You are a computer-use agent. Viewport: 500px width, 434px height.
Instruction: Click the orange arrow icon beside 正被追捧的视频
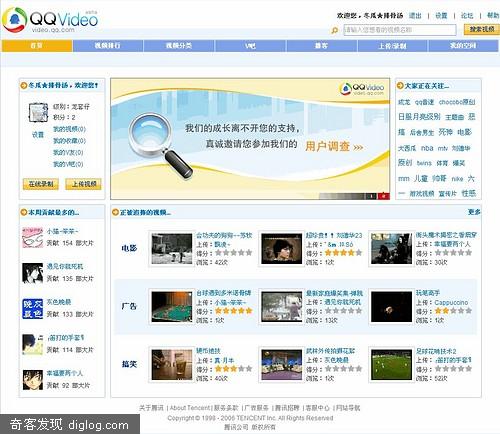[115, 212]
